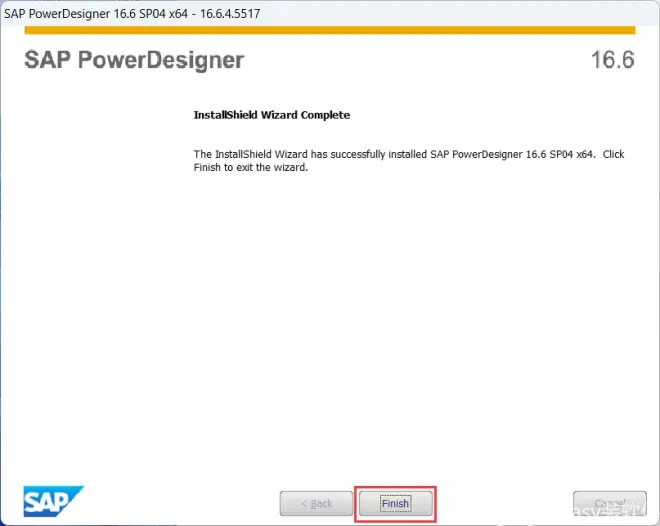Click the SAP logo icon

click(53, 501)
